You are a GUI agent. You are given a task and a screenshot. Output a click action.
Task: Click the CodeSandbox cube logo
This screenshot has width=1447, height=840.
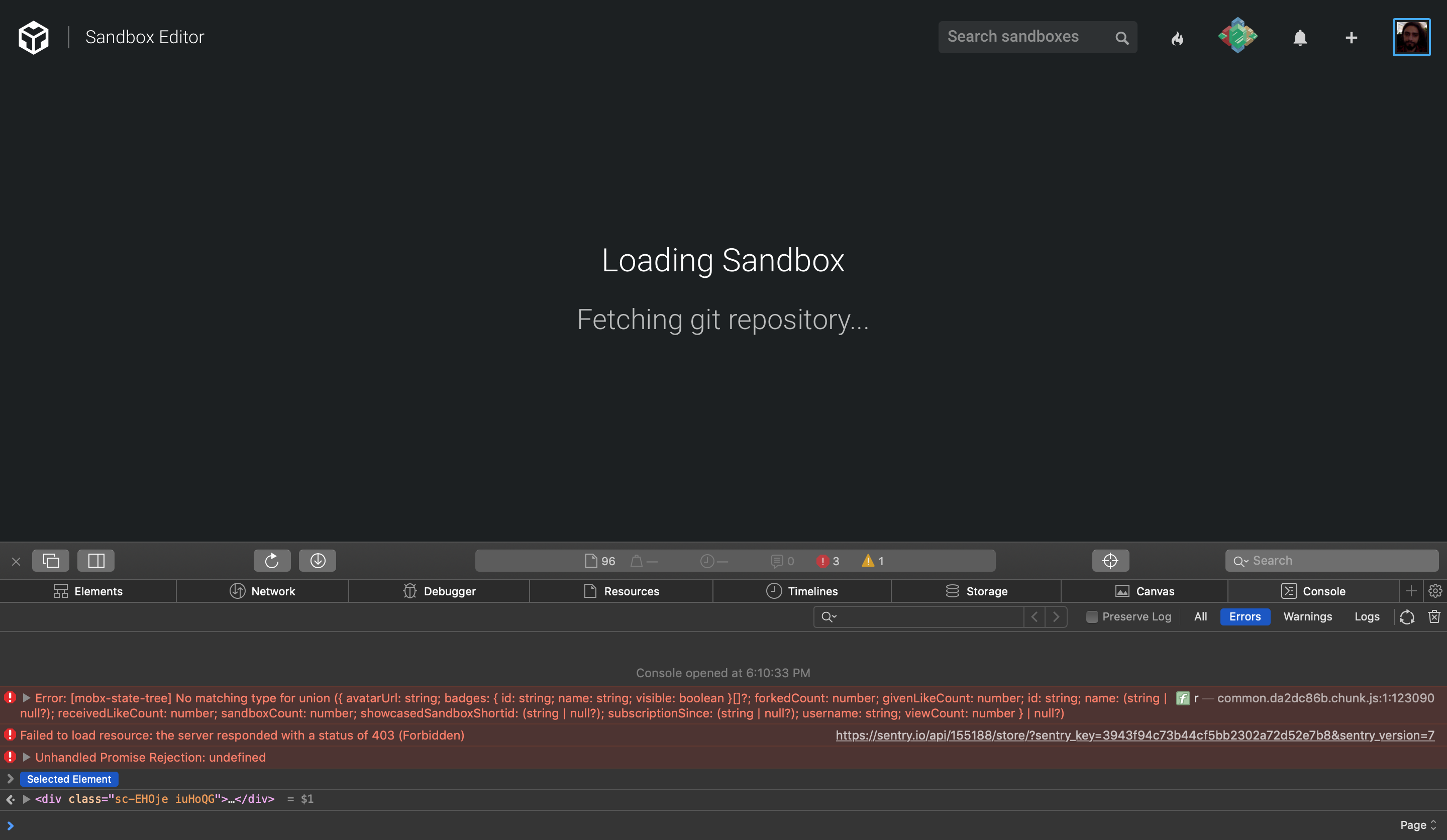pyautogui.click(x=33, y=37)
